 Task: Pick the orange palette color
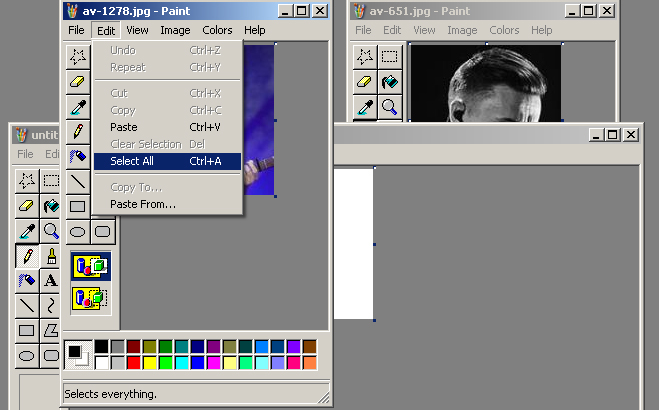click(x=310, y=363)
